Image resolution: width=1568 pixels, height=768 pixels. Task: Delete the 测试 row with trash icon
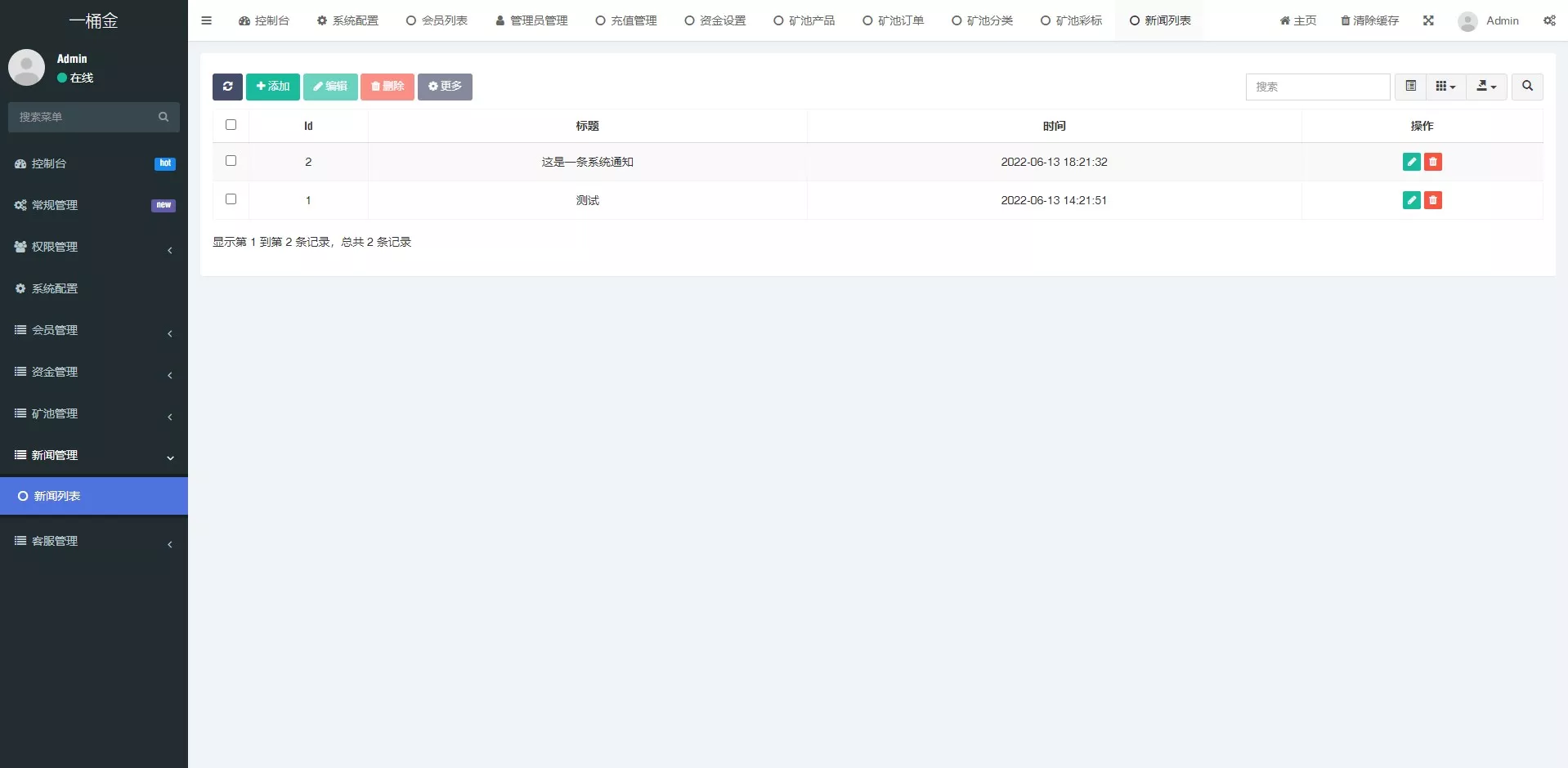coord(1433,200)
